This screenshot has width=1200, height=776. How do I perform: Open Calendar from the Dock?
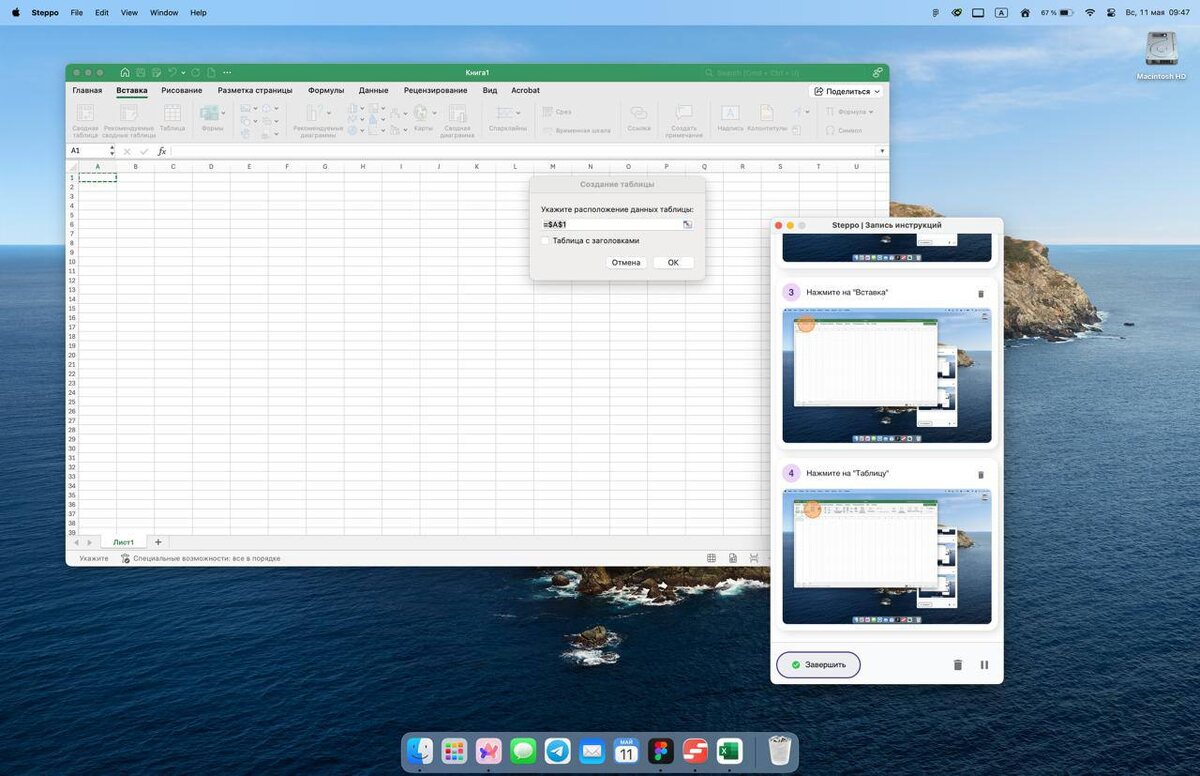tap(626, 751)
